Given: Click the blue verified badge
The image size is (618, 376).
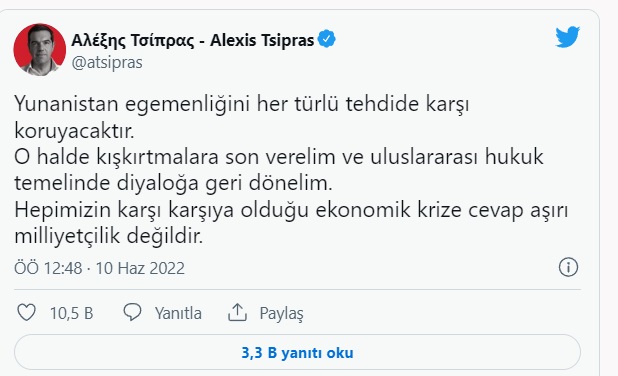Looking at the screenshot, I should coord(326,39).
